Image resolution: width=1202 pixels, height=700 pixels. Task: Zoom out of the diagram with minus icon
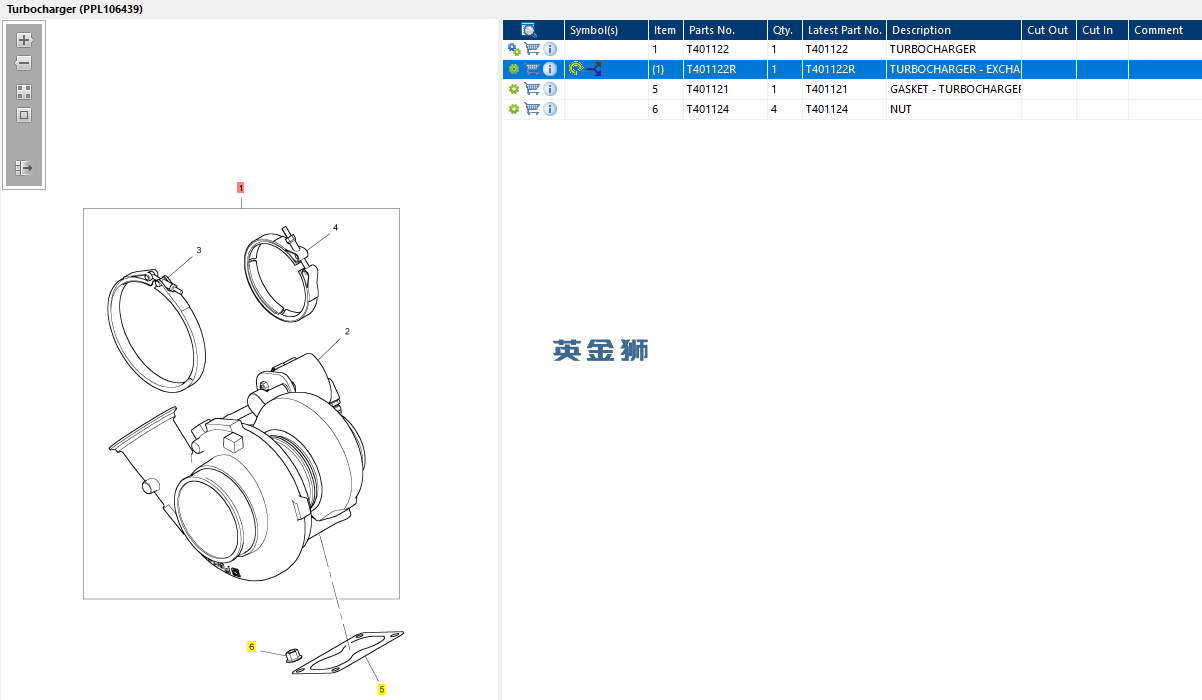click(24, 63)
